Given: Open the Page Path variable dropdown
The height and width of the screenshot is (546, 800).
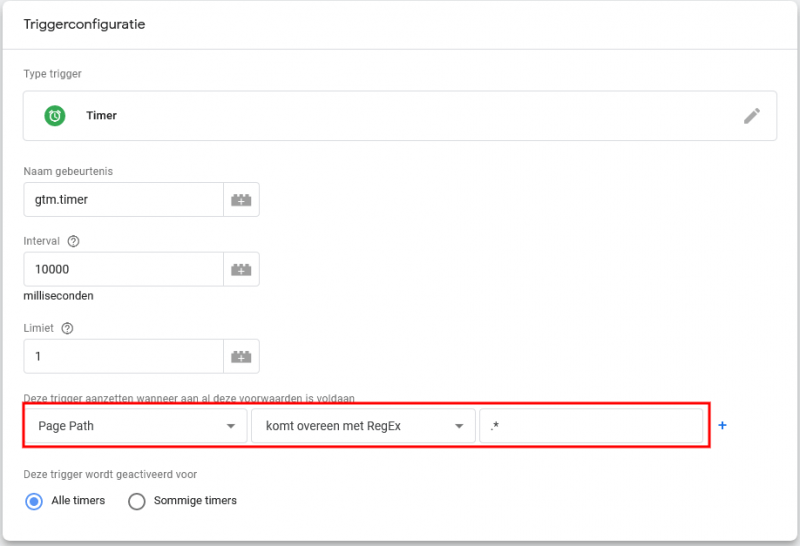Looking at the screenshot, I should pyautogui.click(x=136, y=426).
